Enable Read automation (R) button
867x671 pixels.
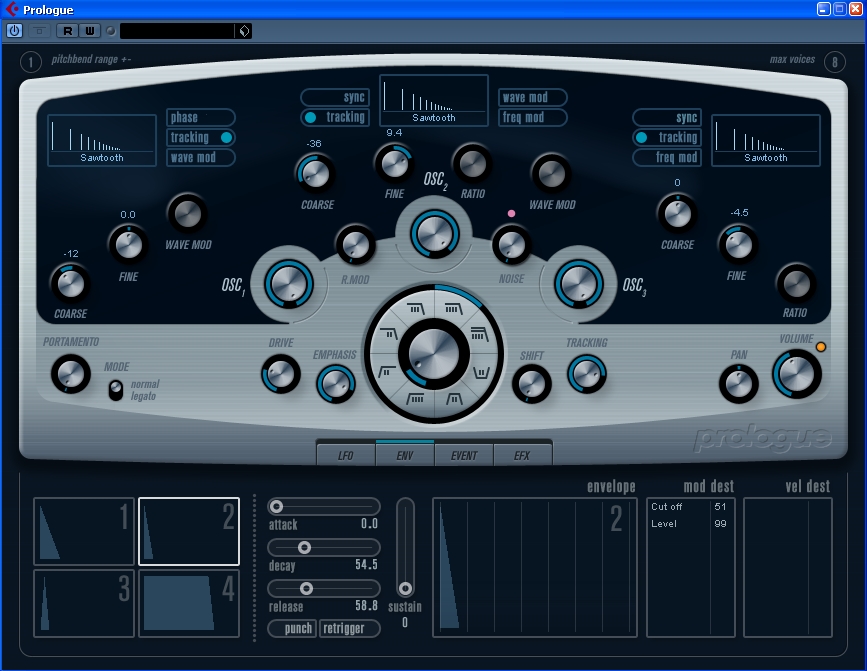click(x=67, y=31)
